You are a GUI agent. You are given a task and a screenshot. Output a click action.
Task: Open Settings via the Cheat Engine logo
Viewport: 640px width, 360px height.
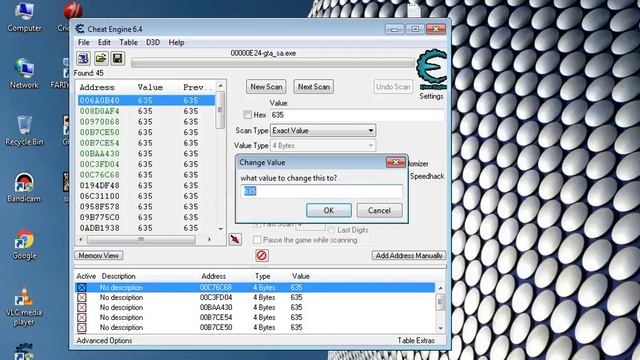pos(431,69)
